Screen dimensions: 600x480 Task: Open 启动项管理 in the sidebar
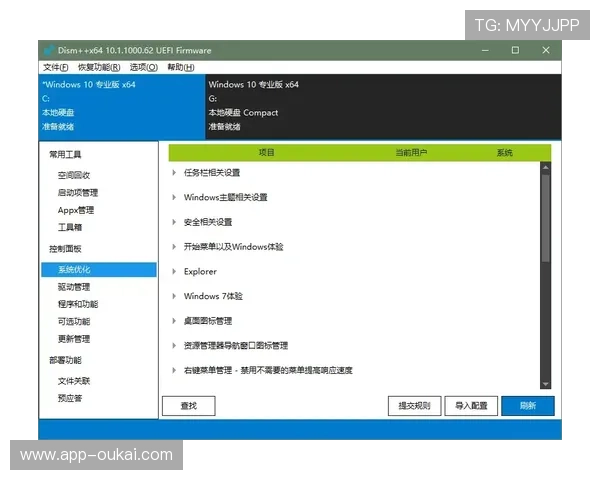click(x=78, y=193)
